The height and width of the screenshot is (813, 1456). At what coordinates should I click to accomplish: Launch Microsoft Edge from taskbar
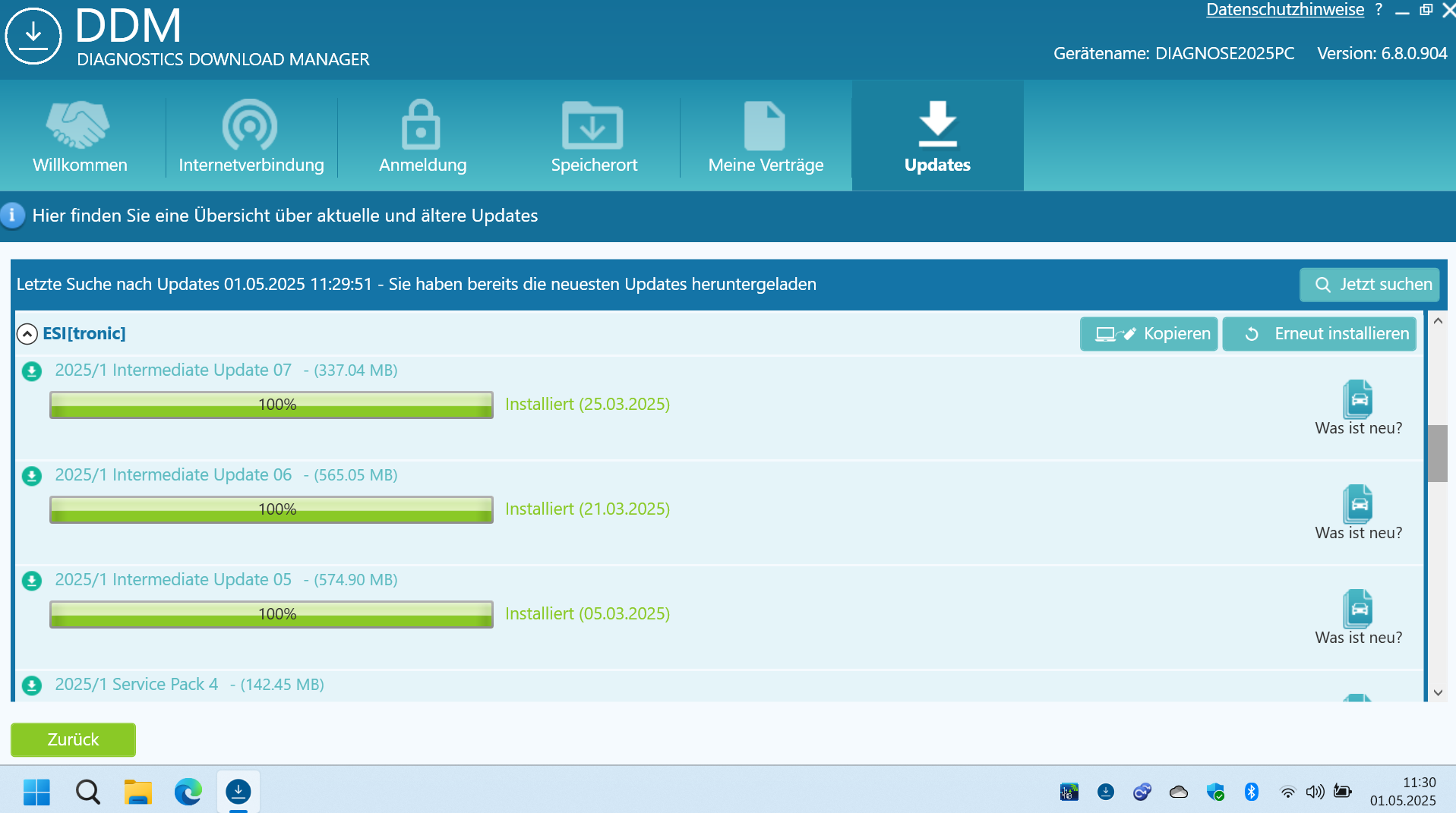pos(188,793)
